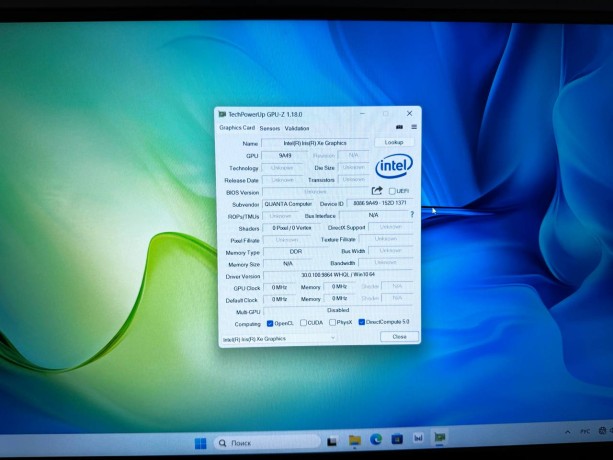Enable the CUDA checkbox
This screenshot has width=613, height=460.
coord(301,323)
